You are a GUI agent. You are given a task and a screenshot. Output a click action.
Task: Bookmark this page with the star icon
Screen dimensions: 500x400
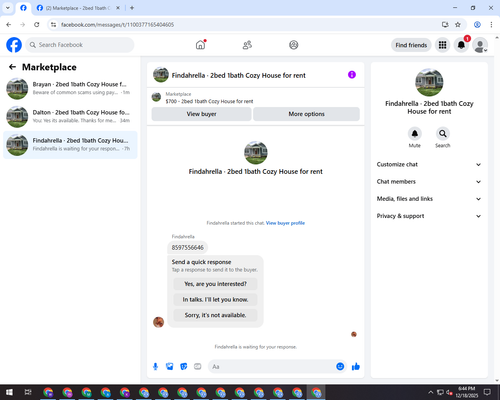pyautogui.click(x=458, y=25)
